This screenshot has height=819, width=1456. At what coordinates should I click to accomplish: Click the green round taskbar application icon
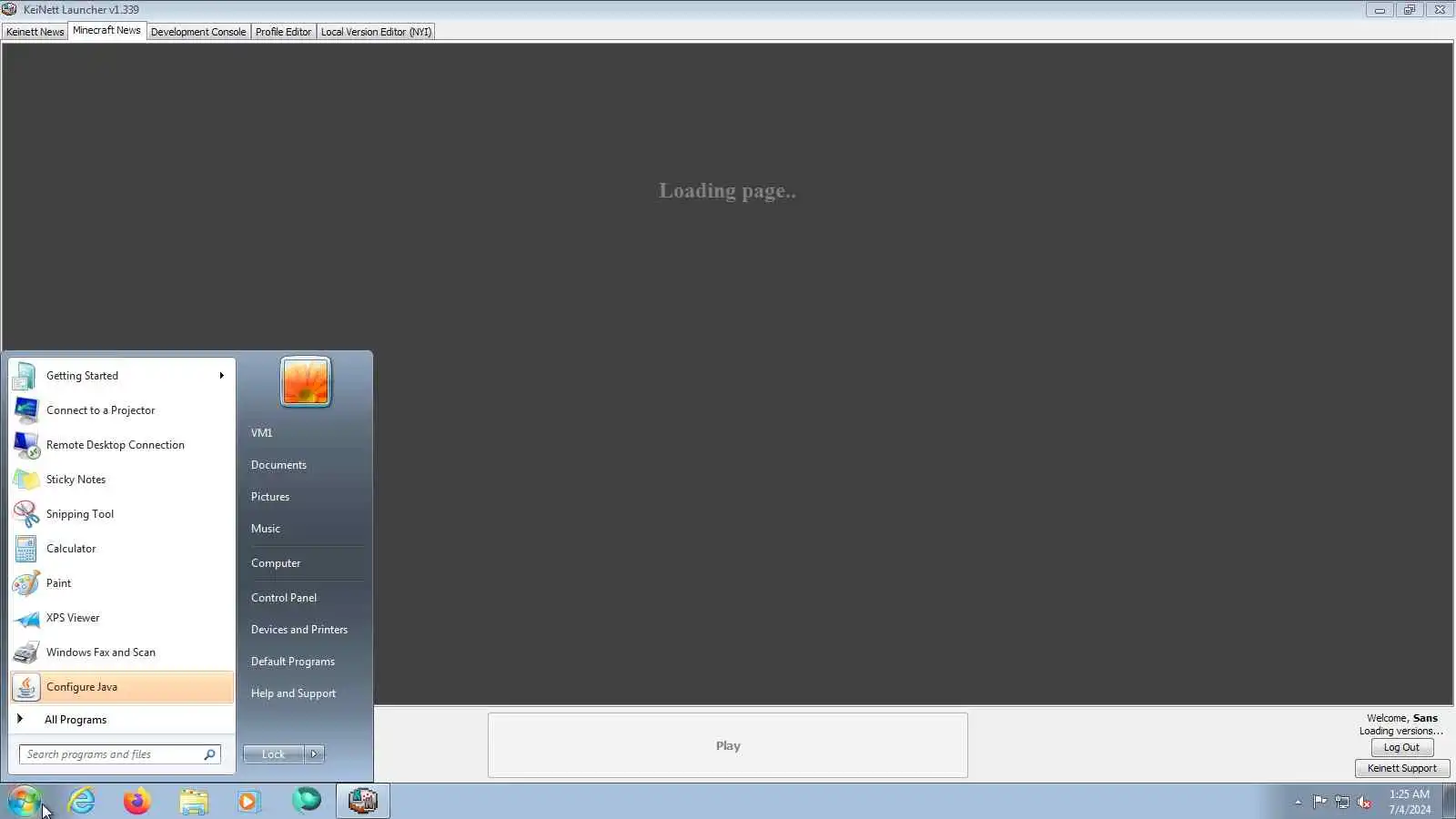[307, 800]
